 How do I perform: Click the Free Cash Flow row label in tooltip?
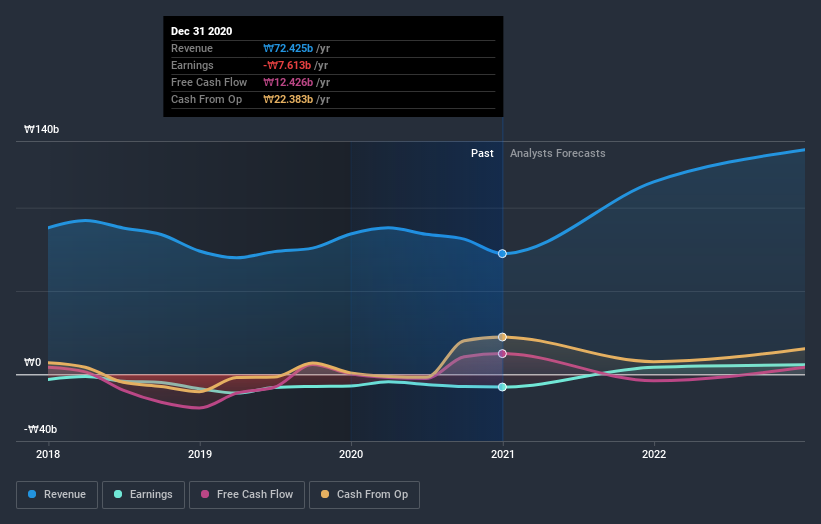[x=209, y=82]
